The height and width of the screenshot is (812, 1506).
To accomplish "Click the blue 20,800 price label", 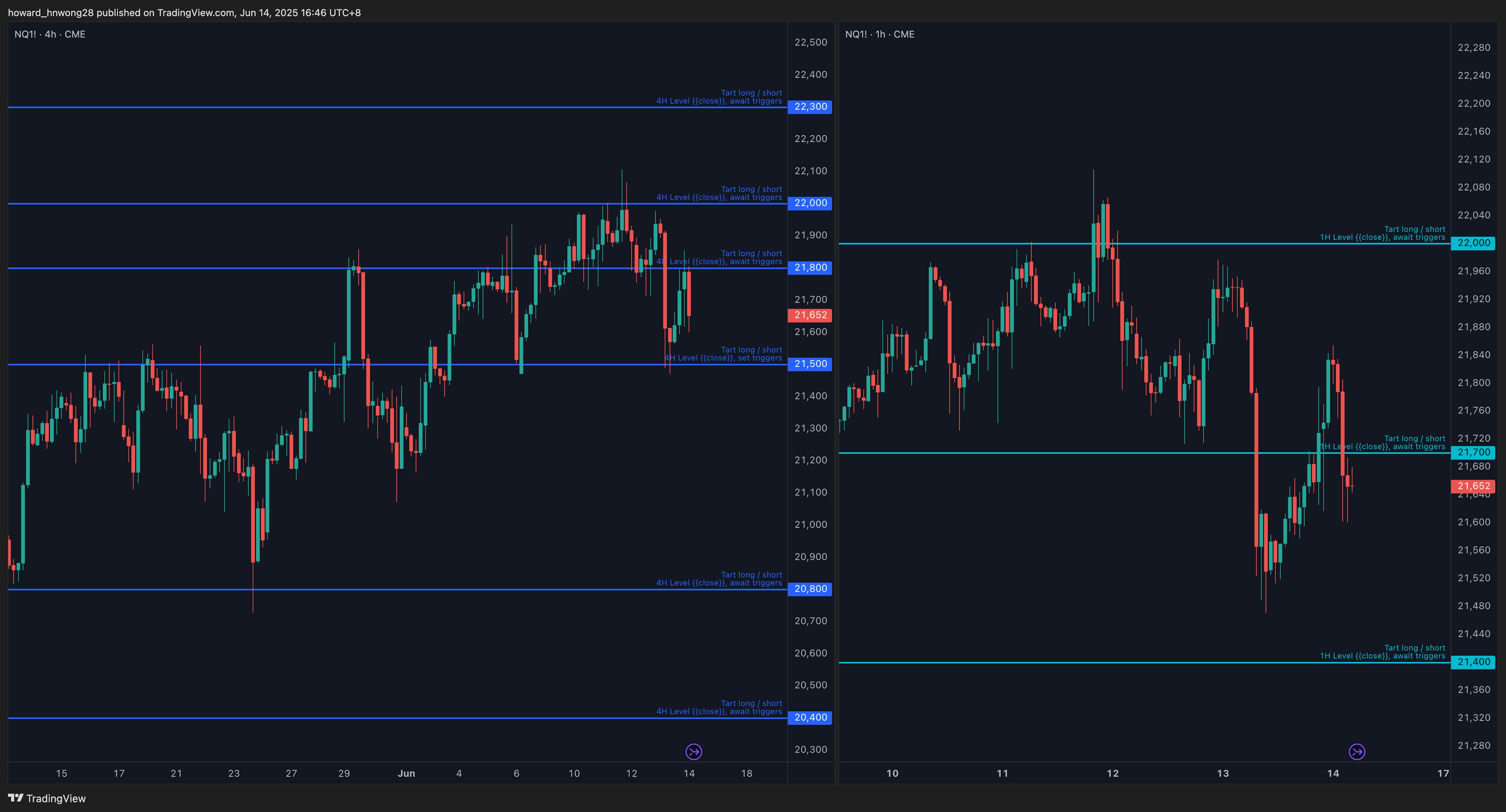I will 810,589.
